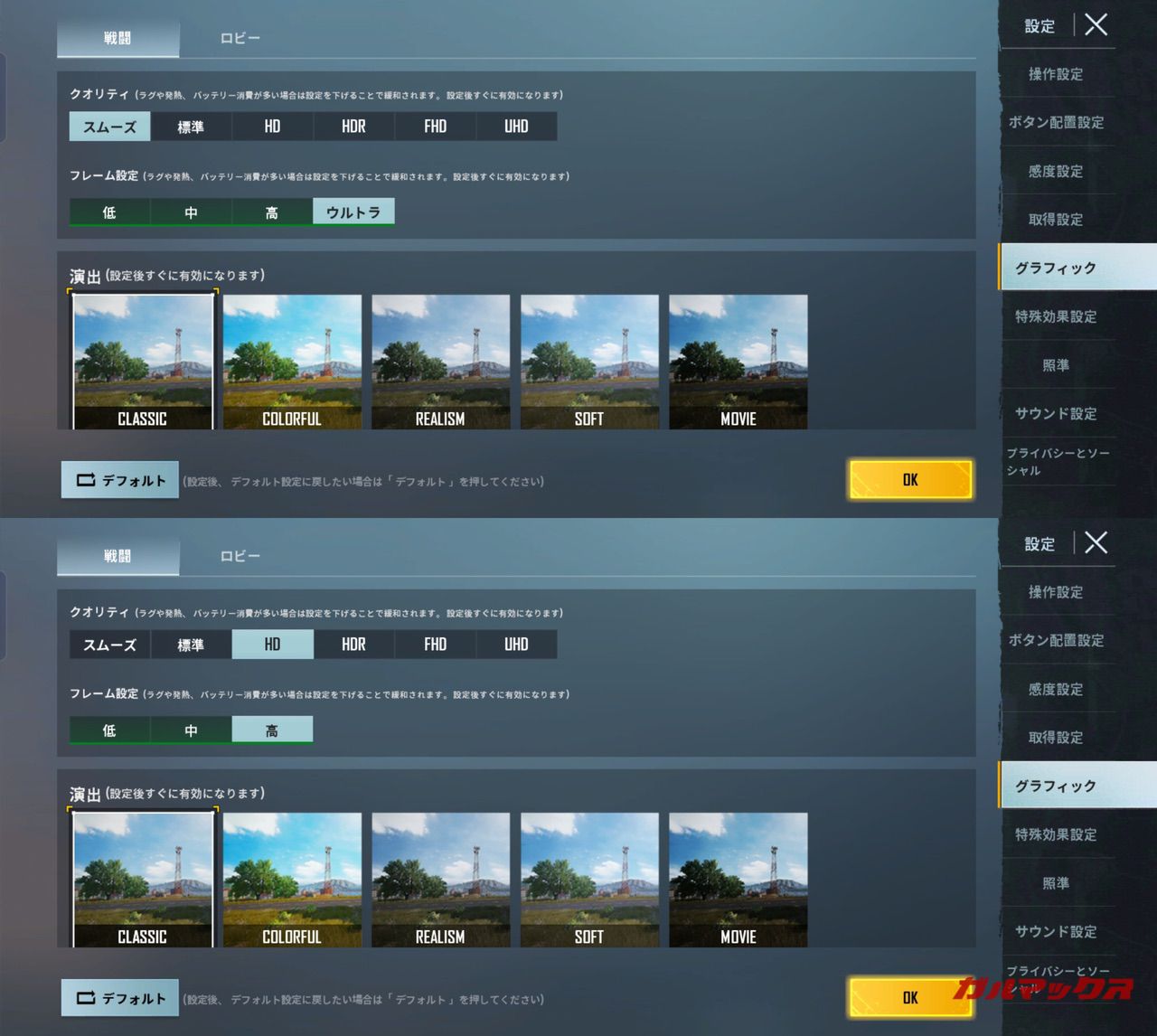The image size is (1157, 1036).
Task: Open 照準 settings in the upper sidebar
Action: click(1055, 365)
